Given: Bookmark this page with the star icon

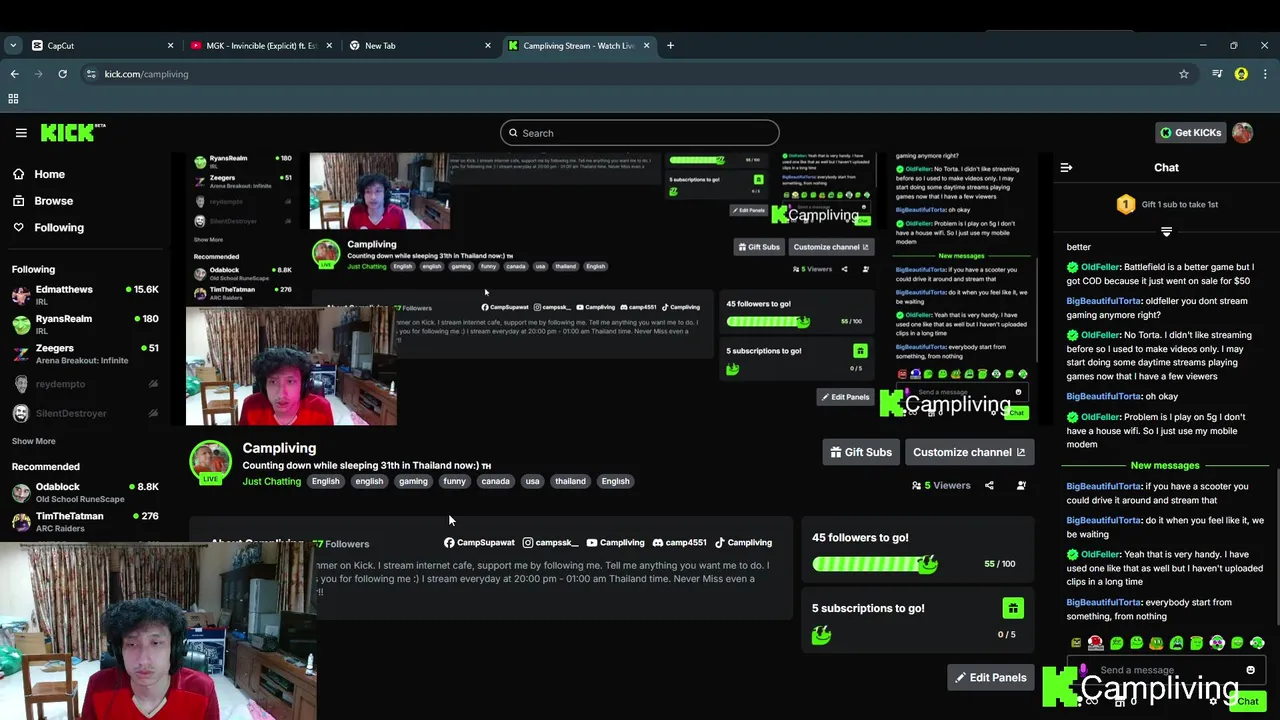Looking at the screenshot, I should (x=1184, y=74).
